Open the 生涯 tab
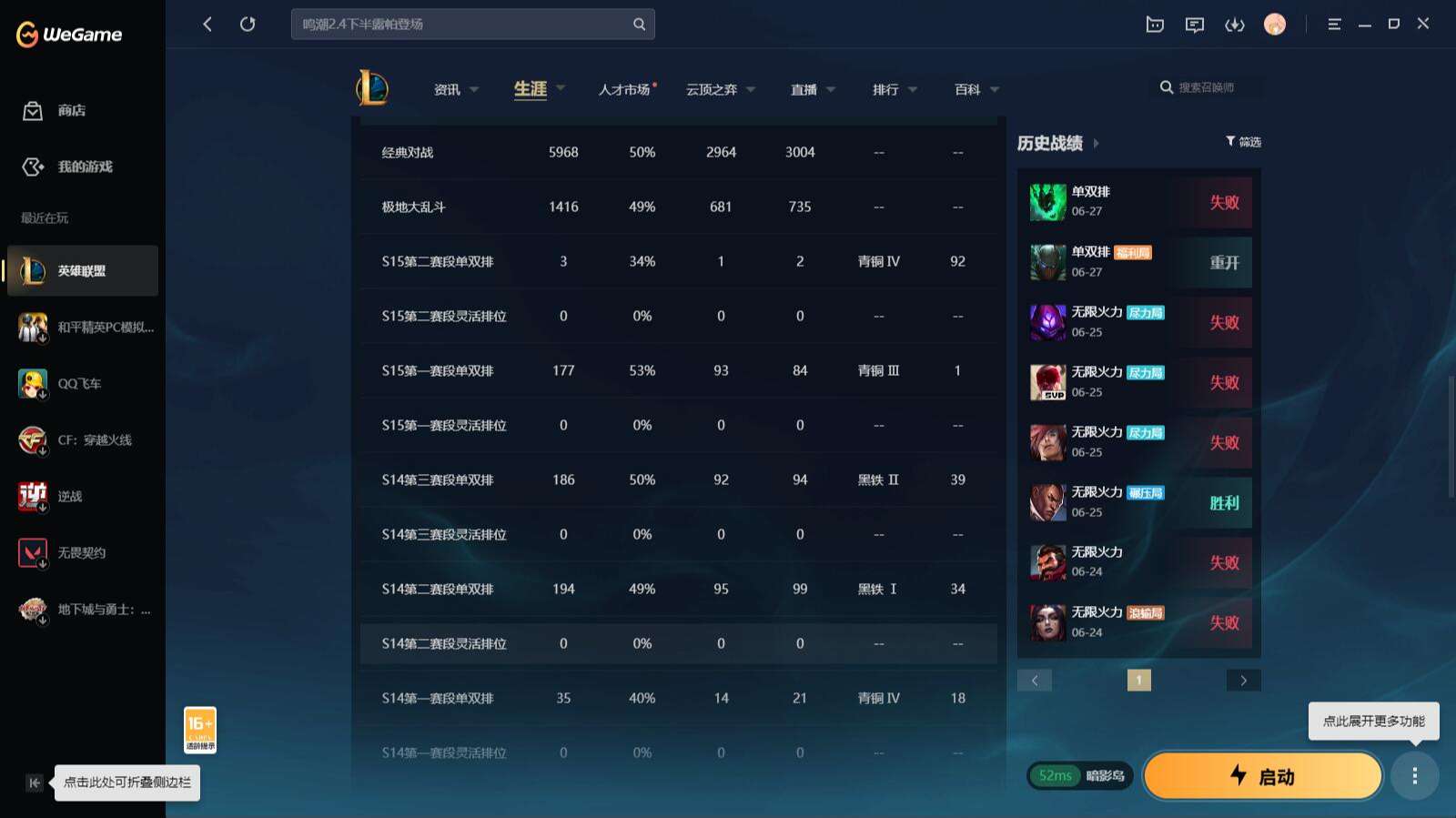The width and height of the screenshot is (1456, 818). 531,88
